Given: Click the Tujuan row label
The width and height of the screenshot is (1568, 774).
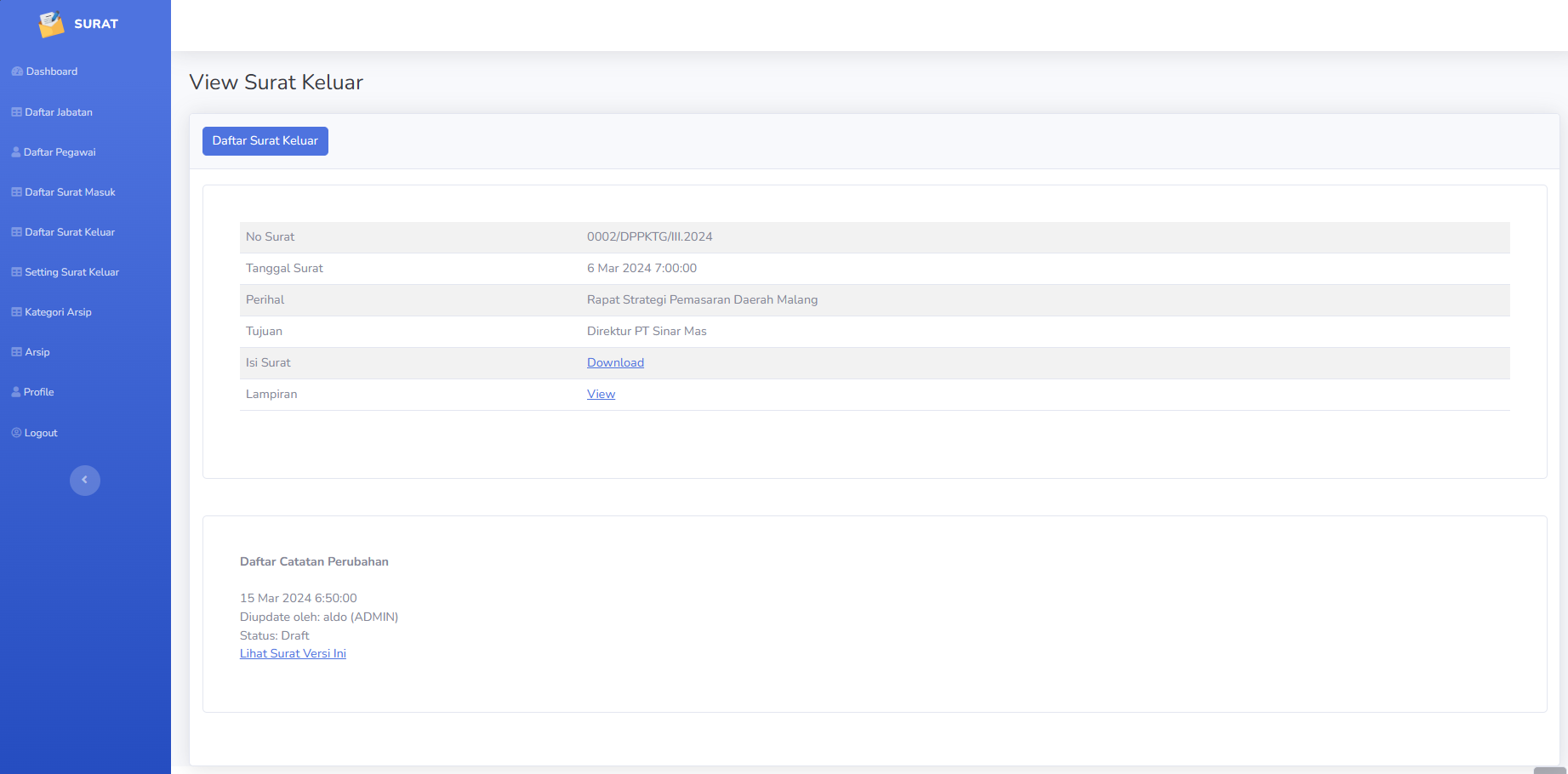Looking at the screenshot, I should [264, 331].
